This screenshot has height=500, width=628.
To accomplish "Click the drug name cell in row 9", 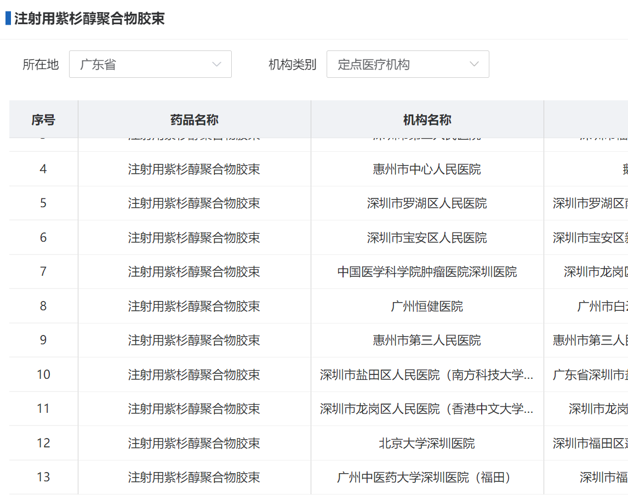I will 194,340.
